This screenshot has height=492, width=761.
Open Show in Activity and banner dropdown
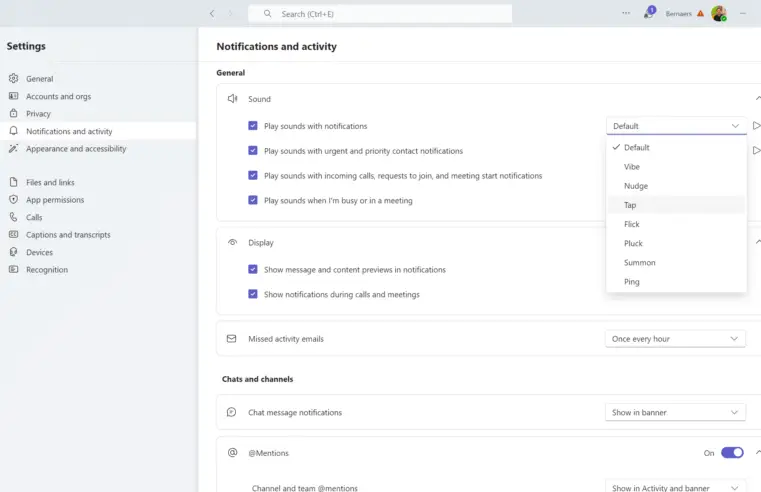pyautogui.click(x=676, y=486)
